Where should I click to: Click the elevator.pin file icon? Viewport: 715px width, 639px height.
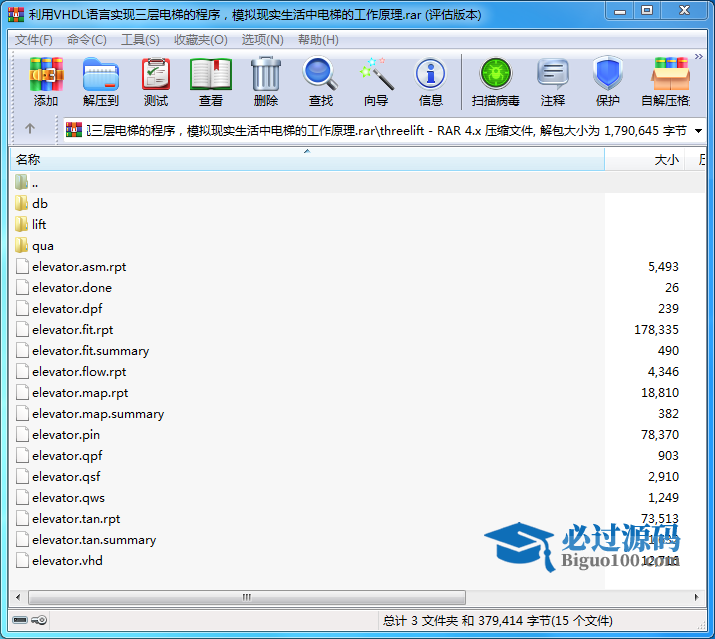click(22, 434)
